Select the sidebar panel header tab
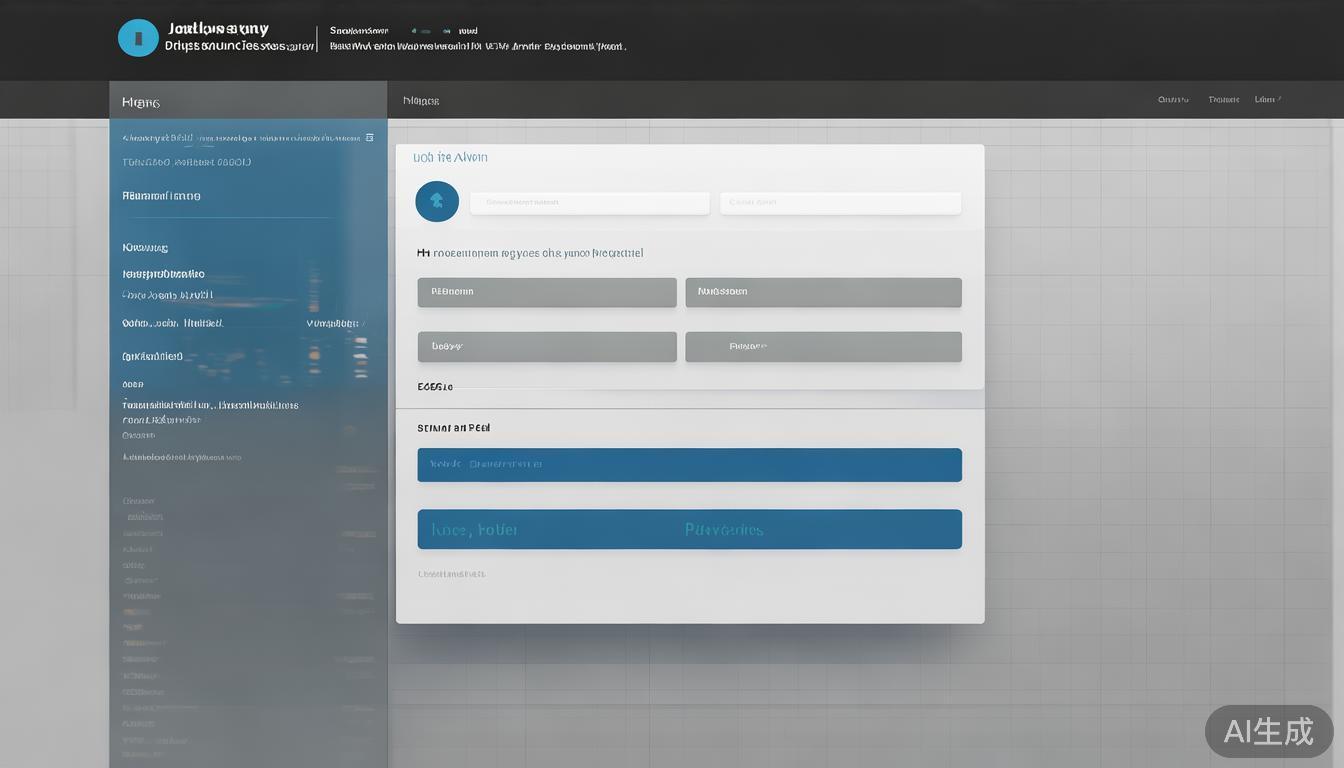This screenshot has width=1344, height=768. (141, 102)
